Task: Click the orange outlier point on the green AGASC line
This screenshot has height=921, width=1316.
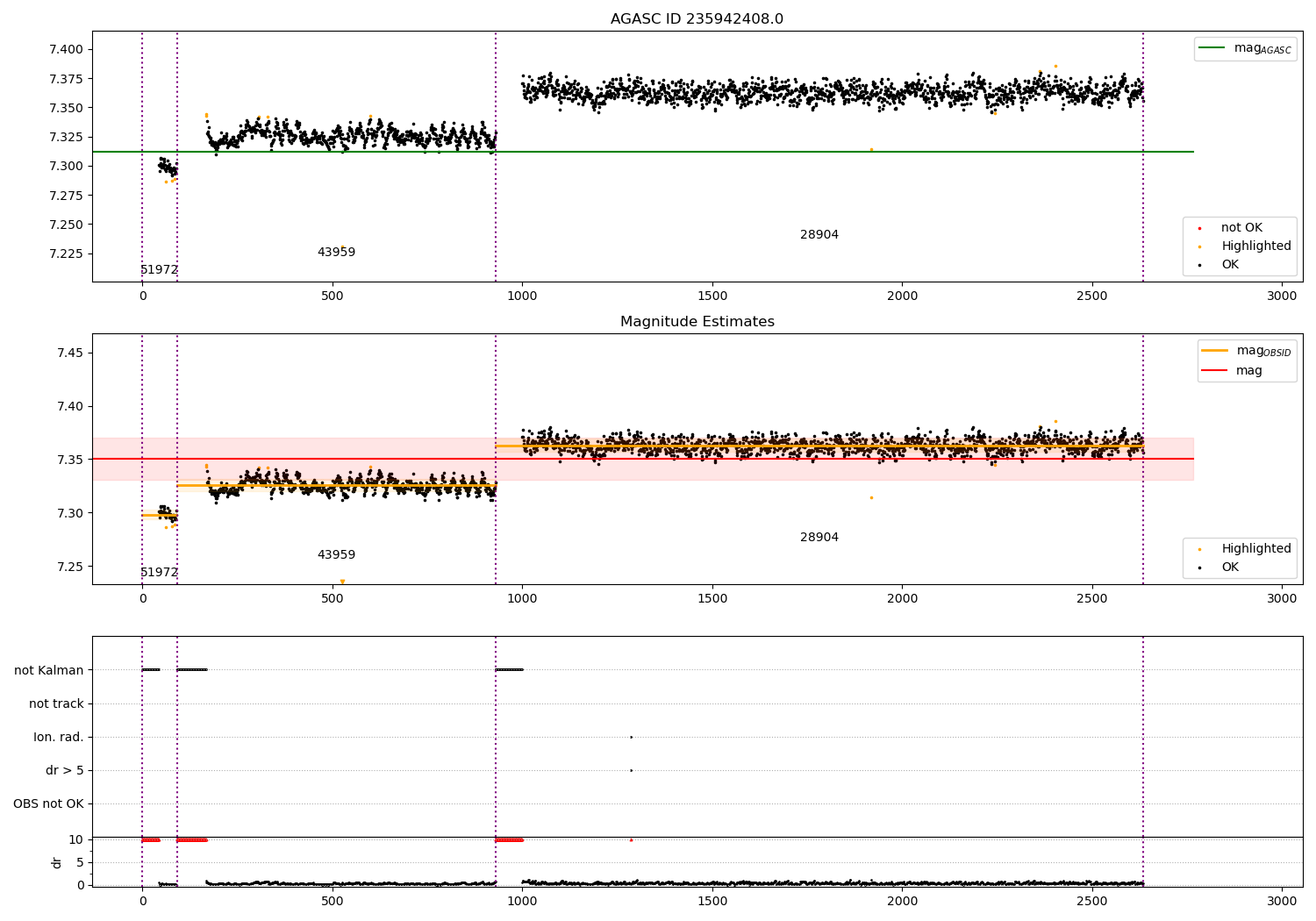Action: (x=871, y=150)
